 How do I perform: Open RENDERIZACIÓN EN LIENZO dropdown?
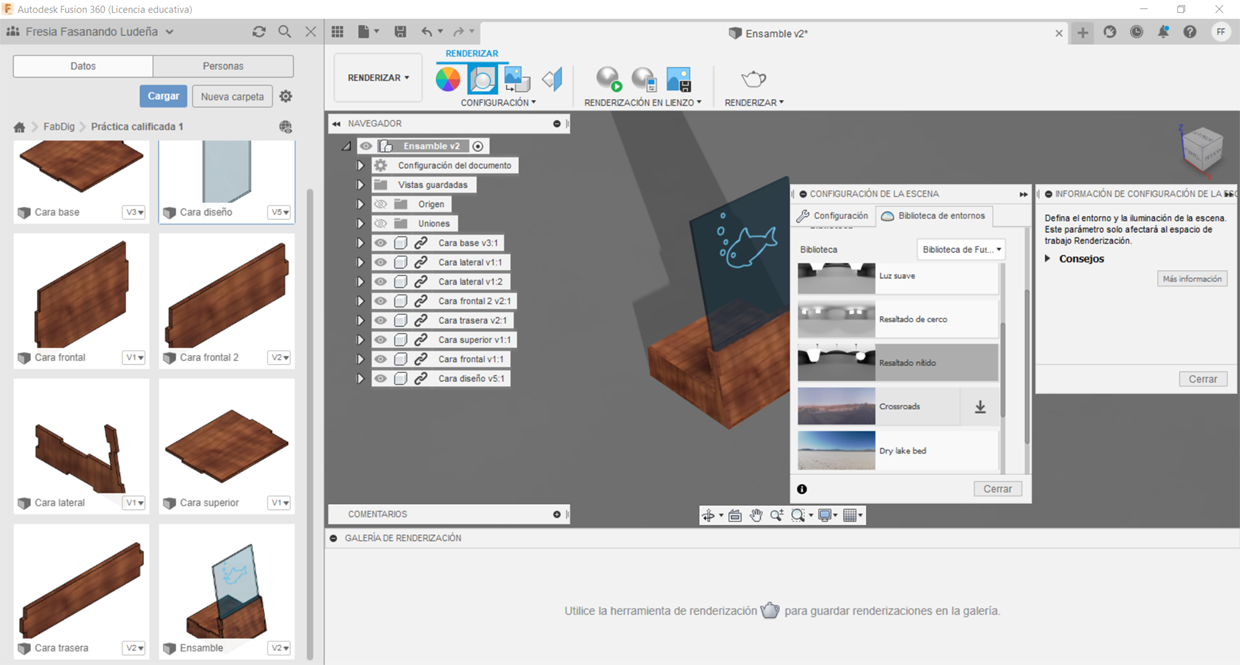pos(643,103)
